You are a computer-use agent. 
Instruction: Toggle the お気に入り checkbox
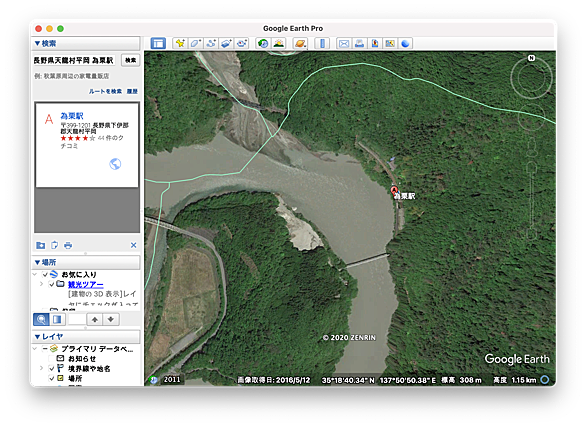tap(45, 274)
